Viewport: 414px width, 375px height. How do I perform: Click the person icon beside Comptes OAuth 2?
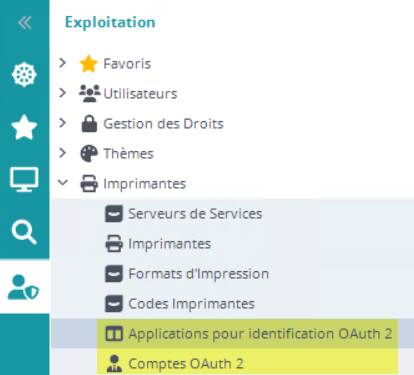point(114,364)
